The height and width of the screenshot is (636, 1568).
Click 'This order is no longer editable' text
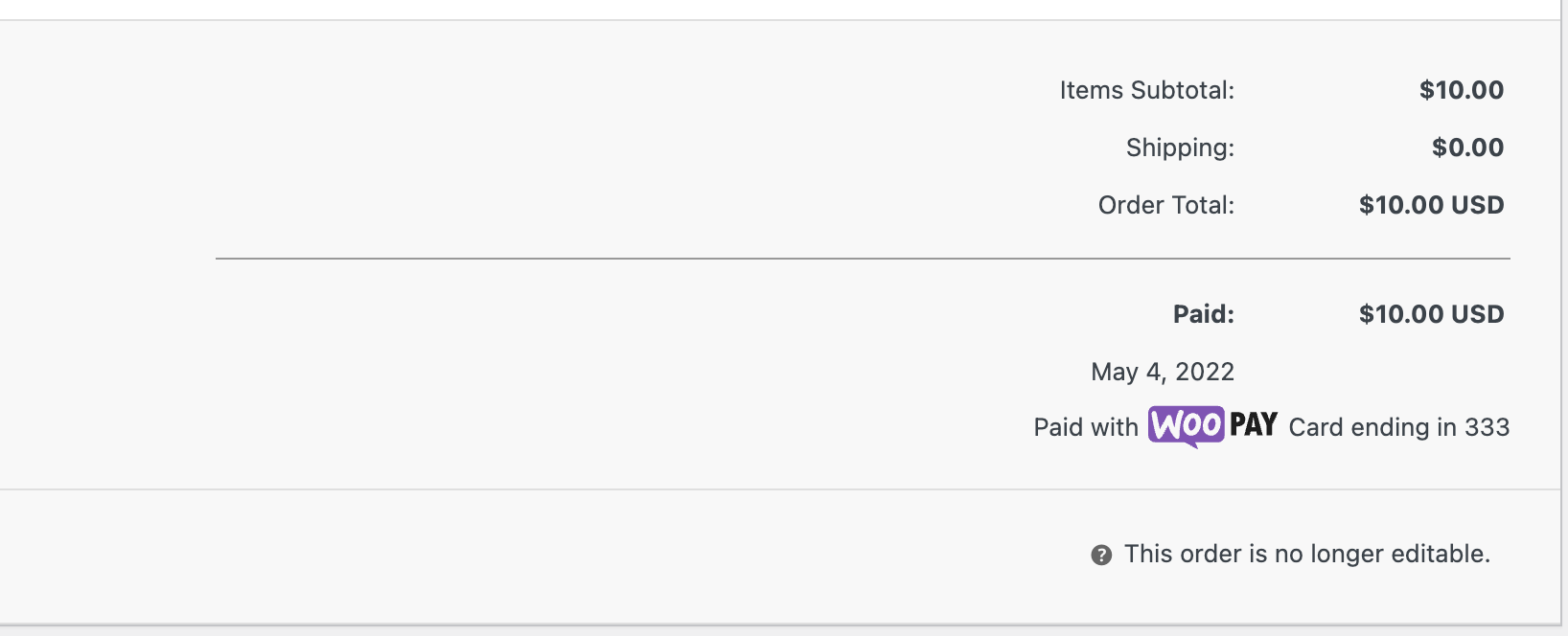pos(1307,554)
